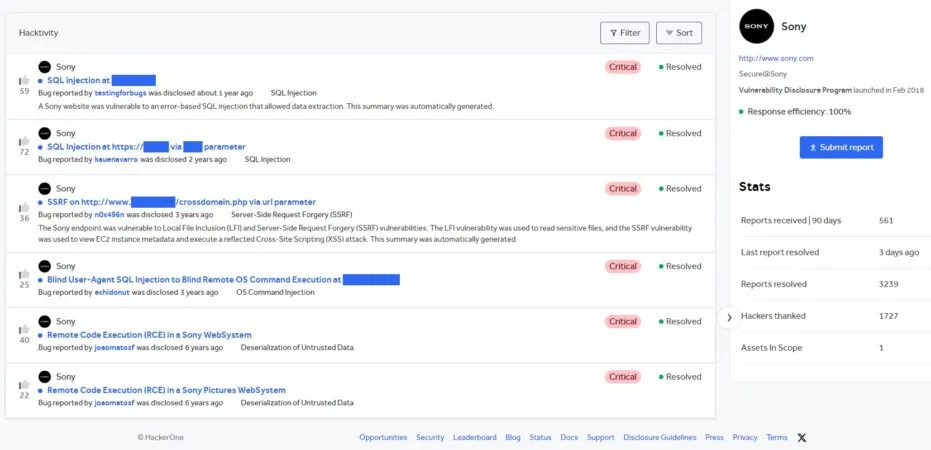The height and width of the screenshot is (450, 931).
Task: Visit the kauenavarro reporter profile
Action: tap(116, 160)
